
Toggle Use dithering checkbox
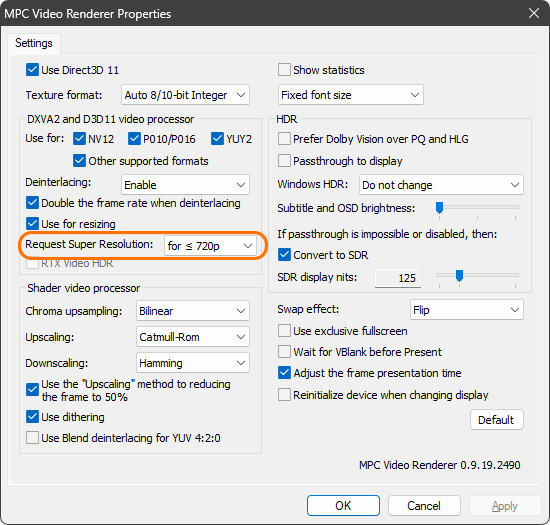32,417
